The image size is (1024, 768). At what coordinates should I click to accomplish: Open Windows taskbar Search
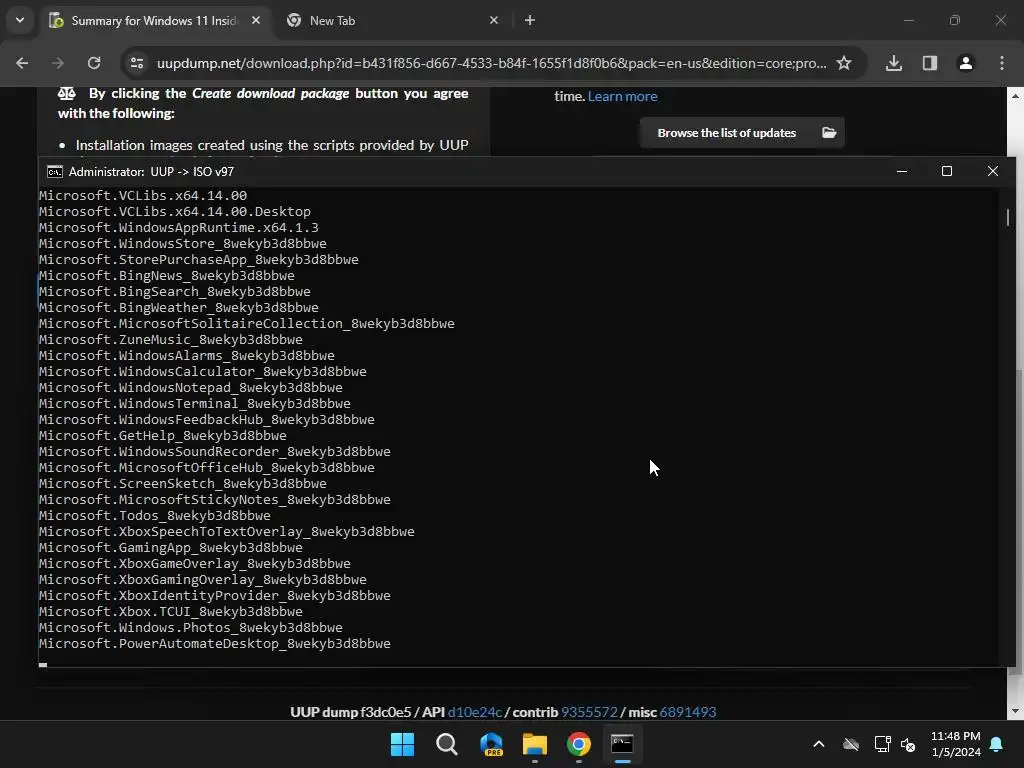coord(447,744)
